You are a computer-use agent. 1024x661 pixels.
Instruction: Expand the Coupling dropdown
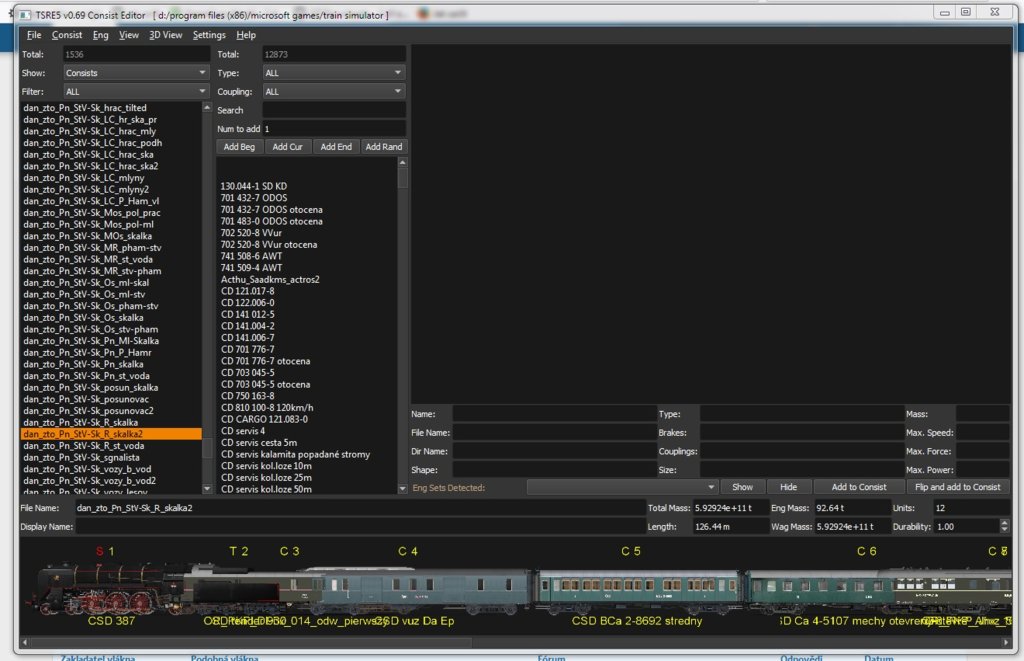click(x=334, y=92)
